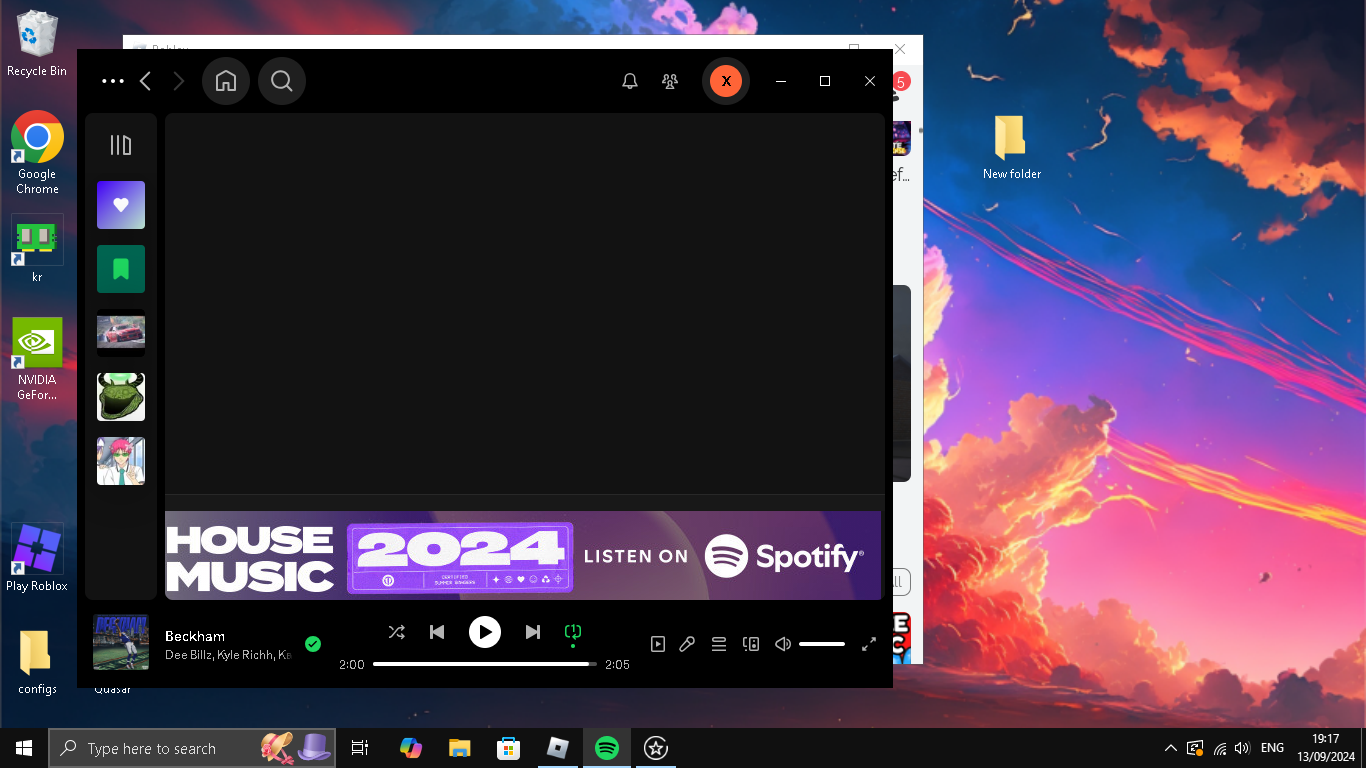Screen dimensions: 1366x768
Task: Play the current song
Action: pos(485,632)
